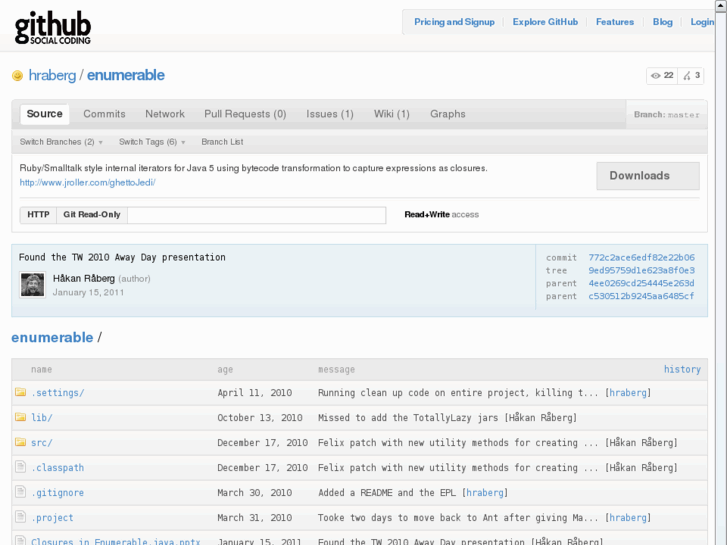Click the Login link
The height and width of the screenshot is (545, 727).
coord(702,22)
